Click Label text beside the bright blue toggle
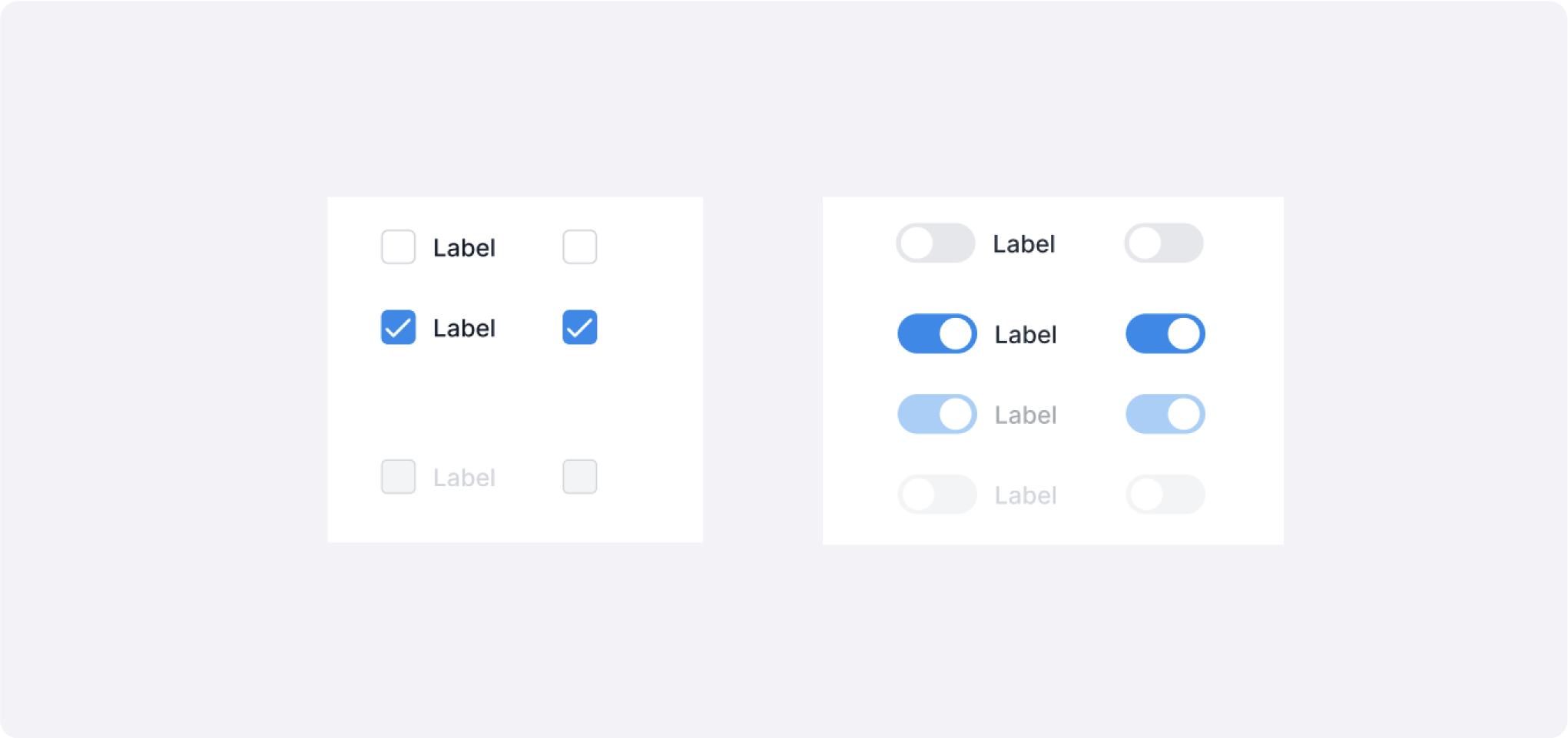This screenshot has height=738, width=1568. 1025,335
